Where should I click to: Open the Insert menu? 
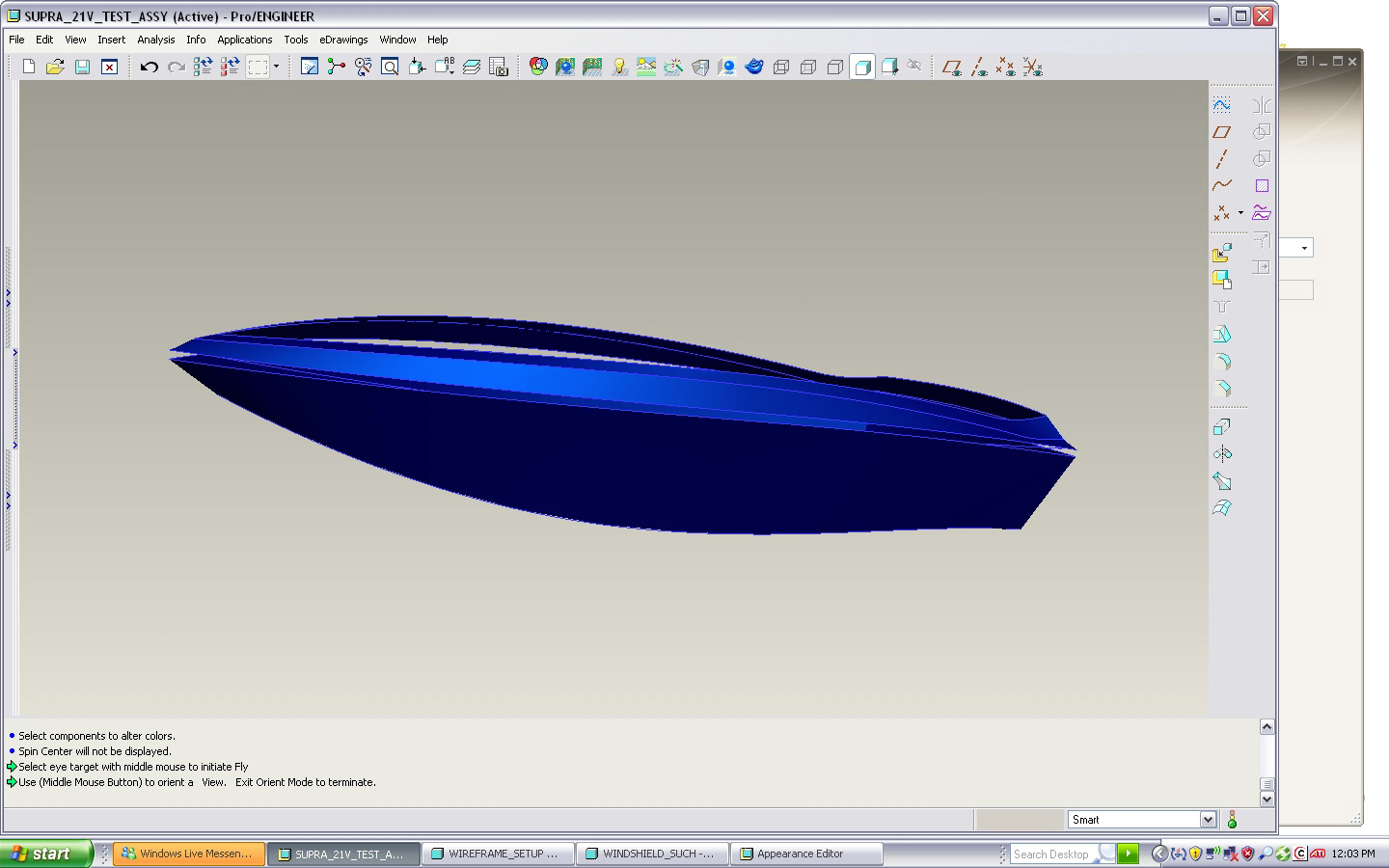pyautogui.click(x=111, y=40)
